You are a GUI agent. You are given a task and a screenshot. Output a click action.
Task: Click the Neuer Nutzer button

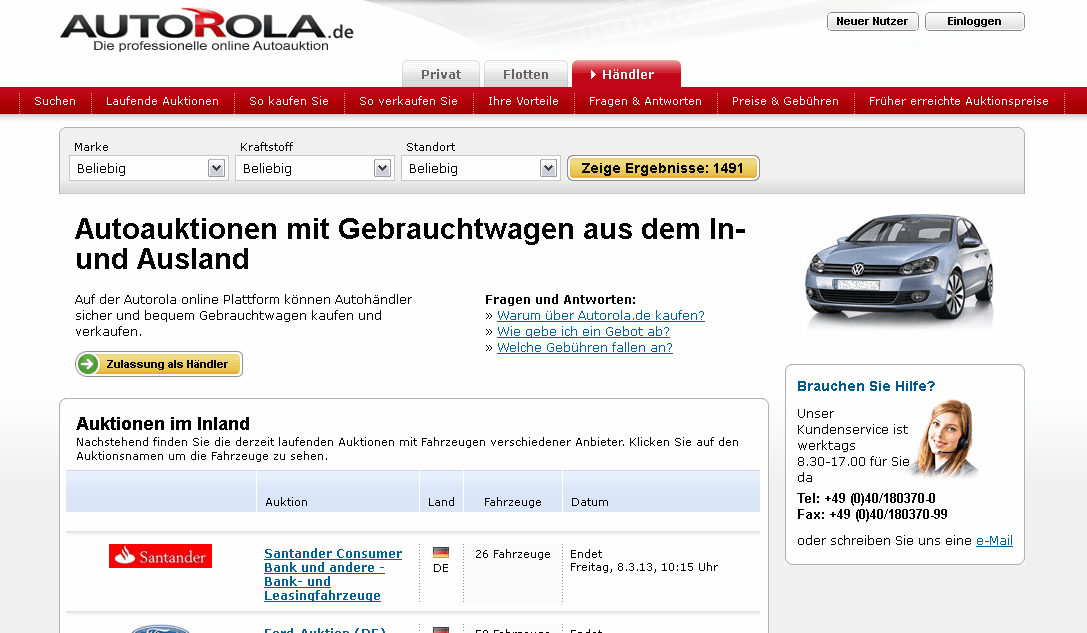872,21
